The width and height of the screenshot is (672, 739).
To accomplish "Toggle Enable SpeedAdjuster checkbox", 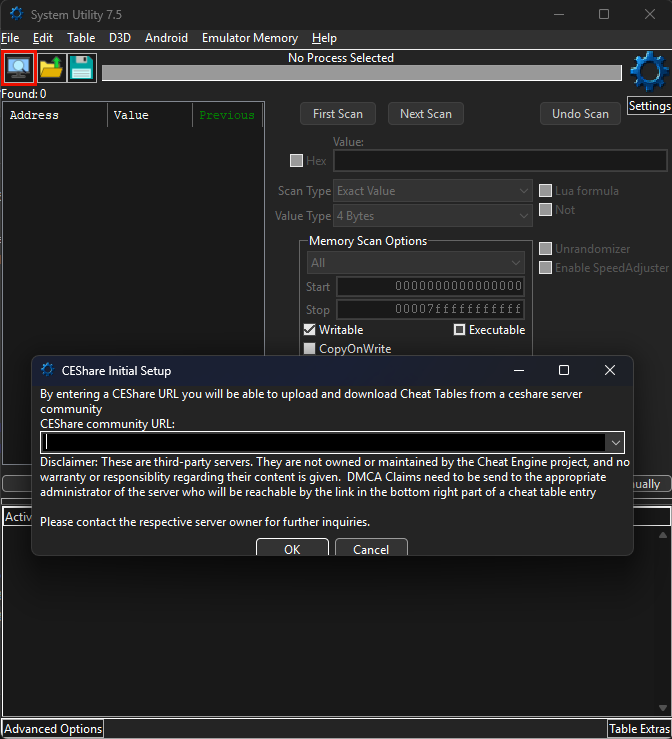I will 545,268.
